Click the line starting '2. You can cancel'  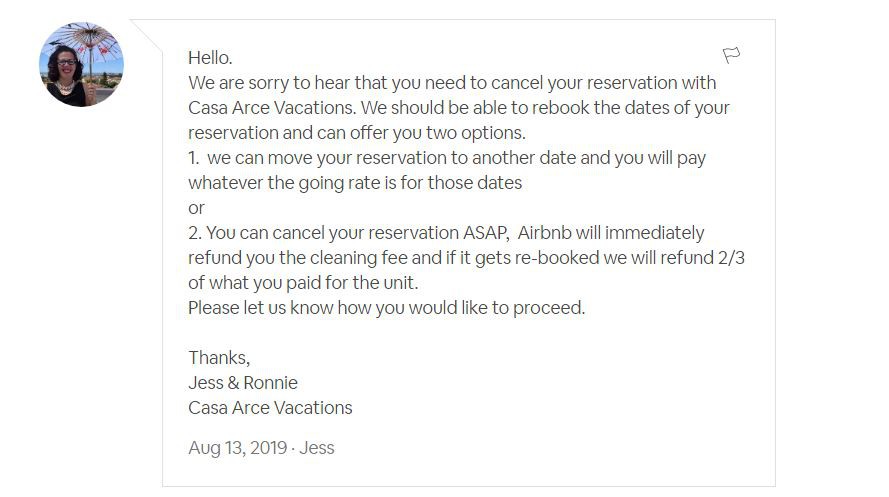[x=446, y=232]
